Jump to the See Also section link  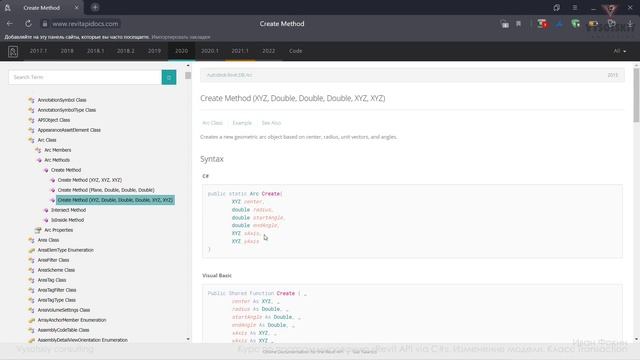tap(271, 123)
